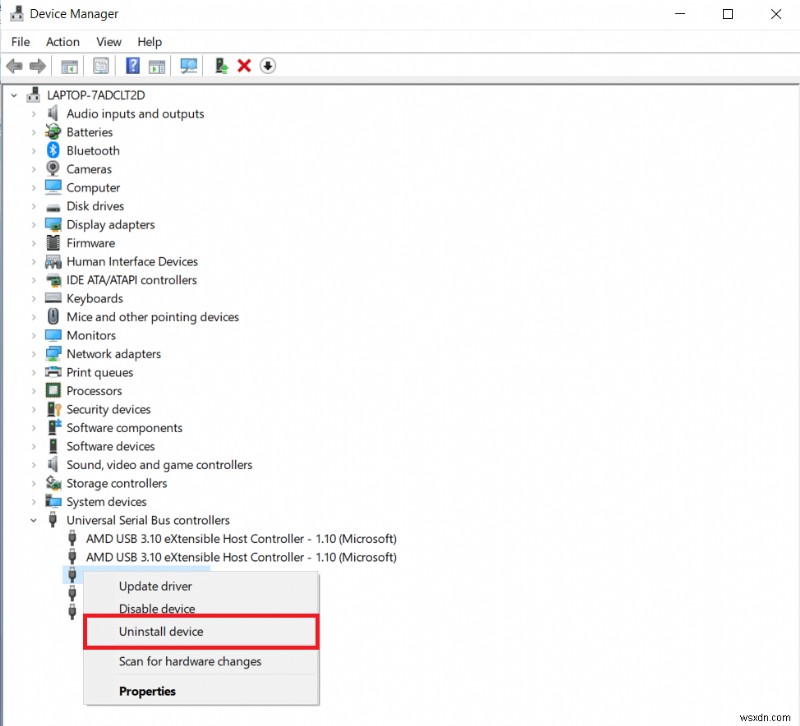Click the Help icon in the toolbar
The height and width of the screenshot is (726, 800).
coord(132,65)
